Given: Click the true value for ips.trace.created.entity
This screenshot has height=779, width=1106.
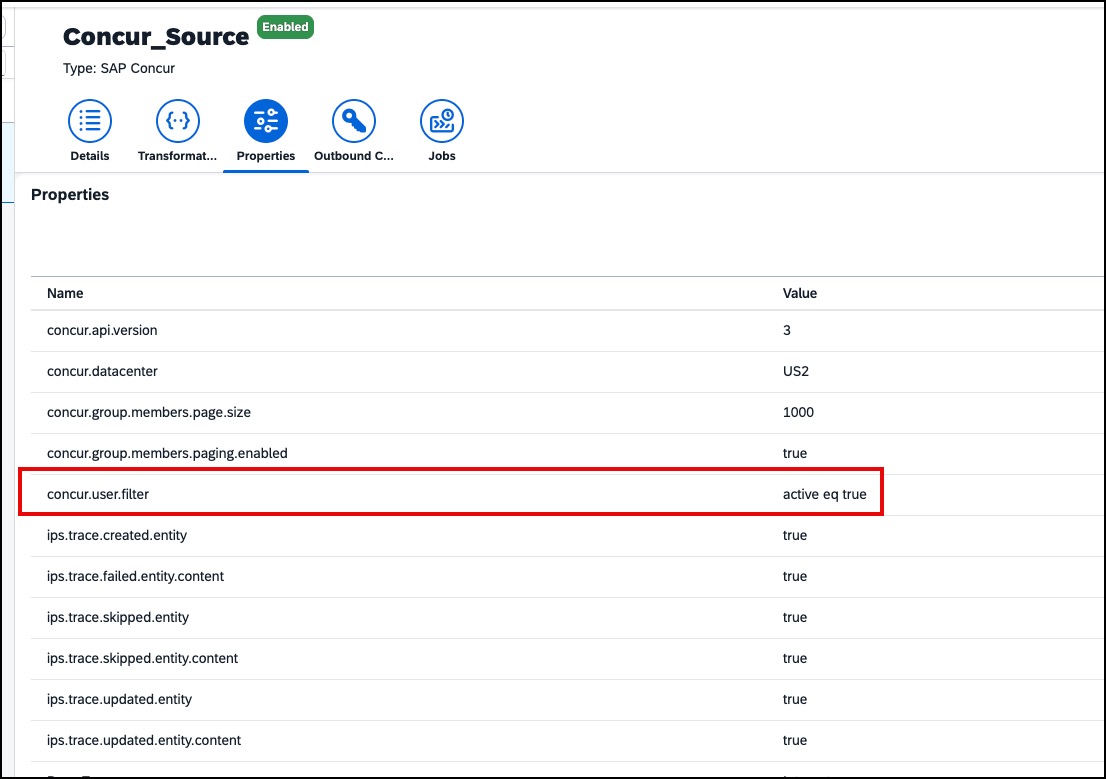Looking at the screenshot, I should [795, 535].
